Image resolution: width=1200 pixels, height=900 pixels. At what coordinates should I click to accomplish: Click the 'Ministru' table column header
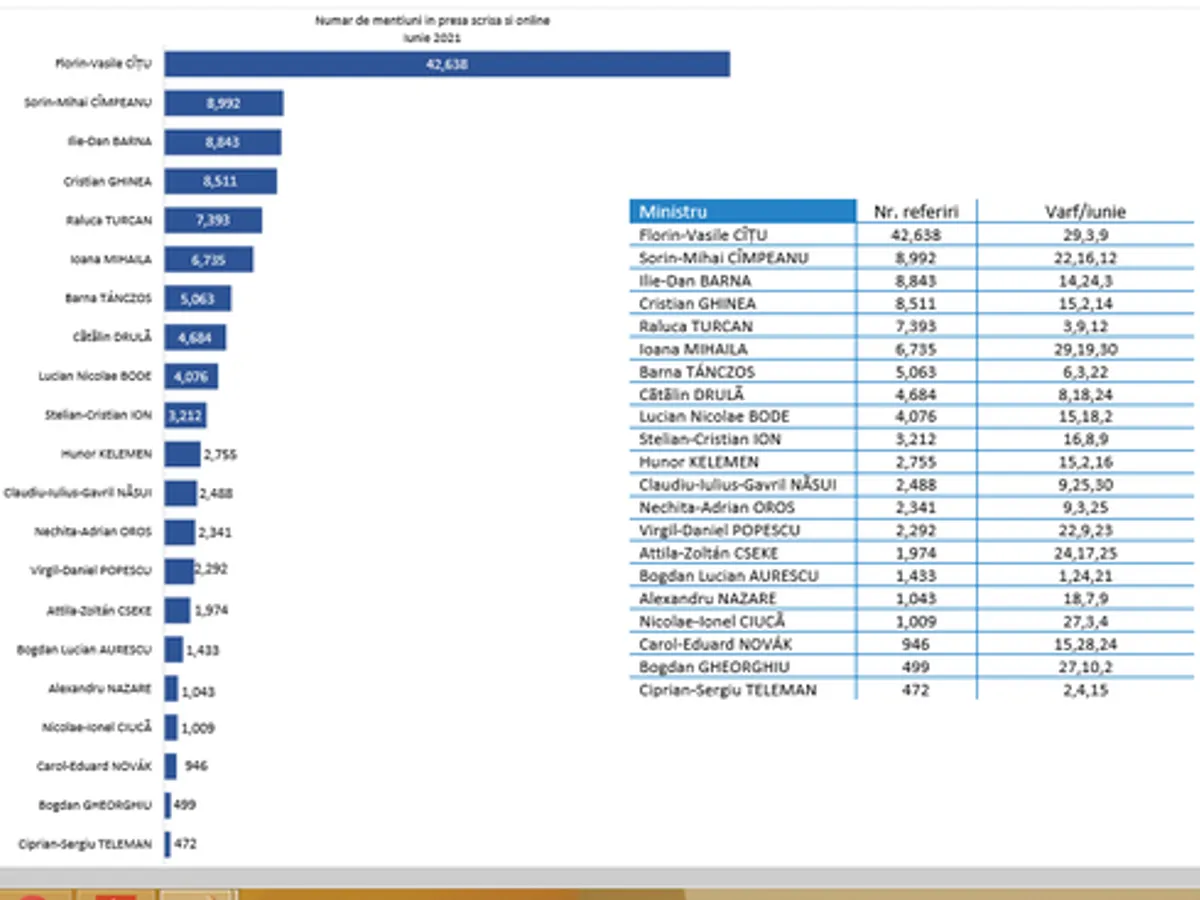click(x=742, y=211)
